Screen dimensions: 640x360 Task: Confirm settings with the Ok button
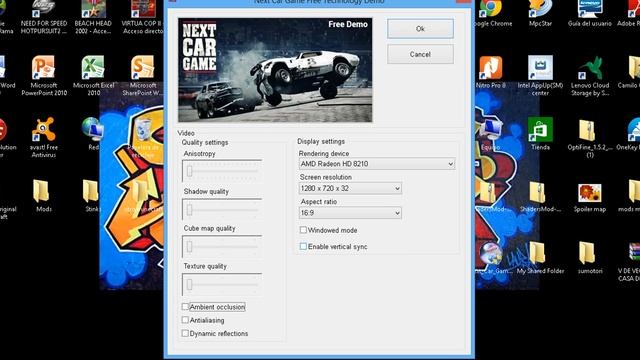pos(420,29)
